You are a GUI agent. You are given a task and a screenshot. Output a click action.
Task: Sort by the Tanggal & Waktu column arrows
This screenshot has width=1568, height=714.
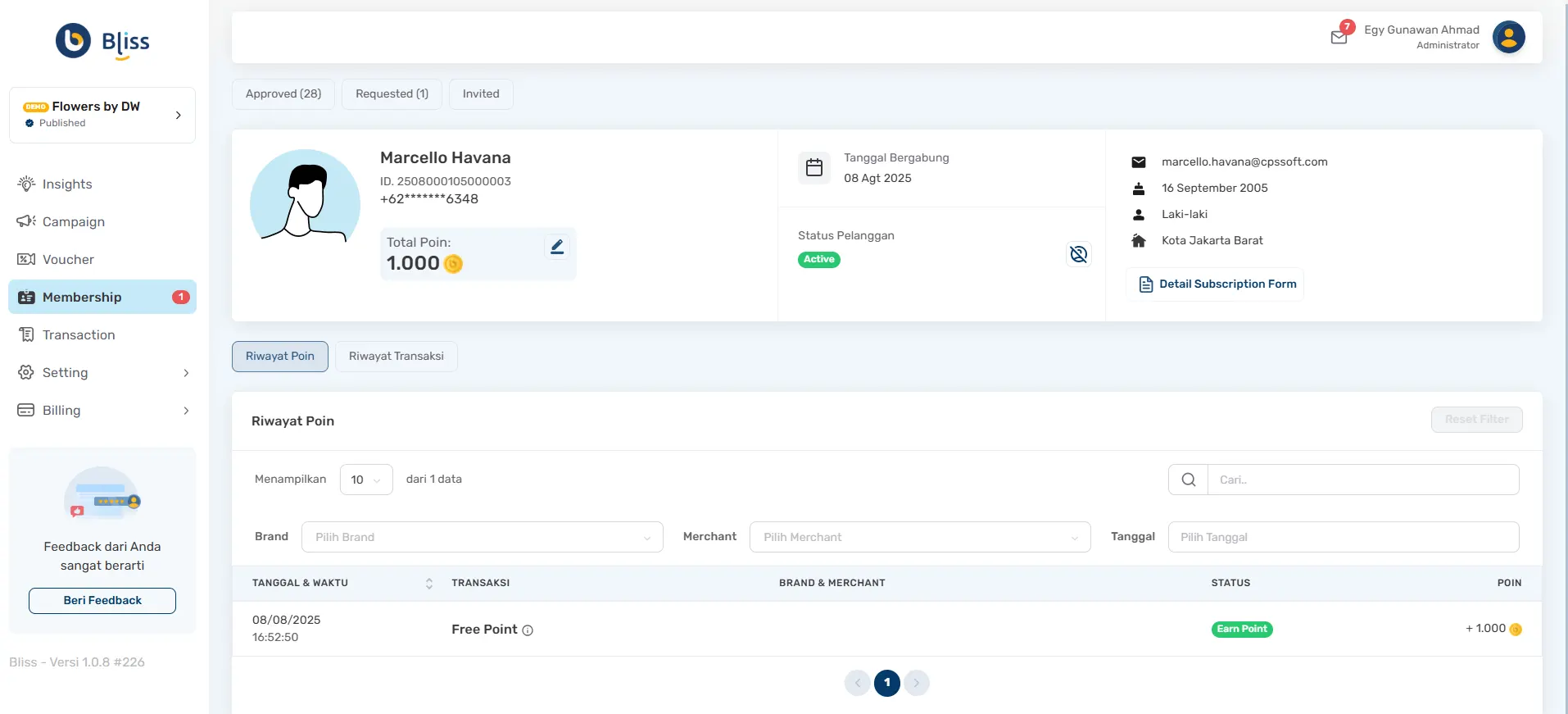coord(428,583)
